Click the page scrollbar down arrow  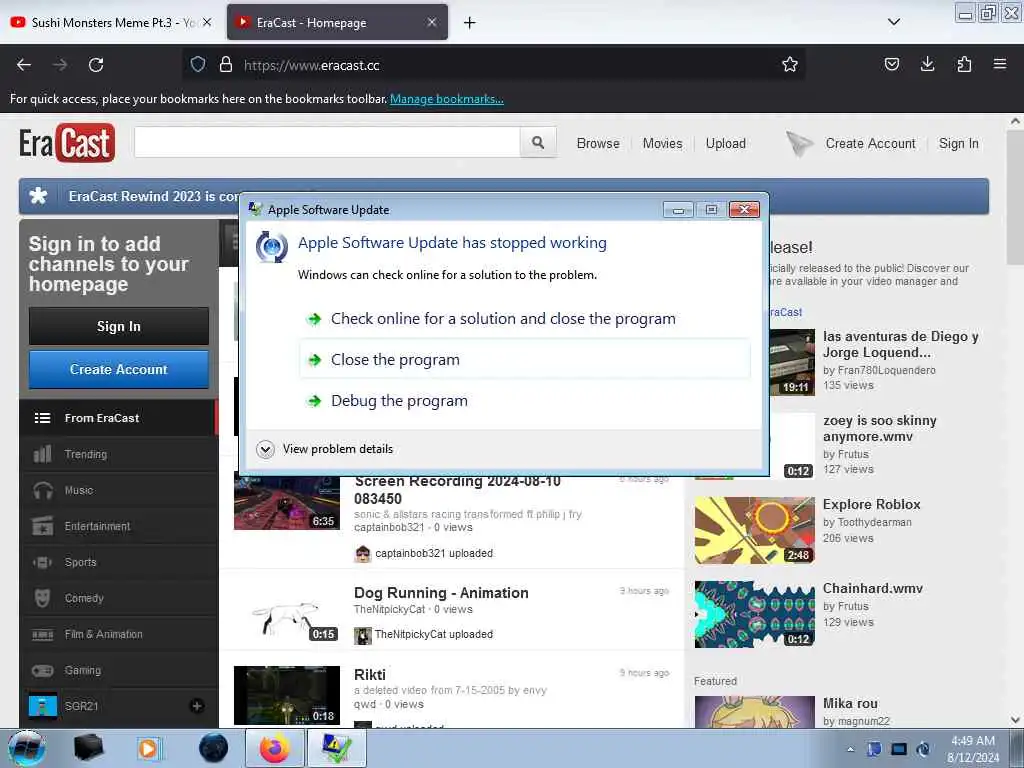(1015, 720)
